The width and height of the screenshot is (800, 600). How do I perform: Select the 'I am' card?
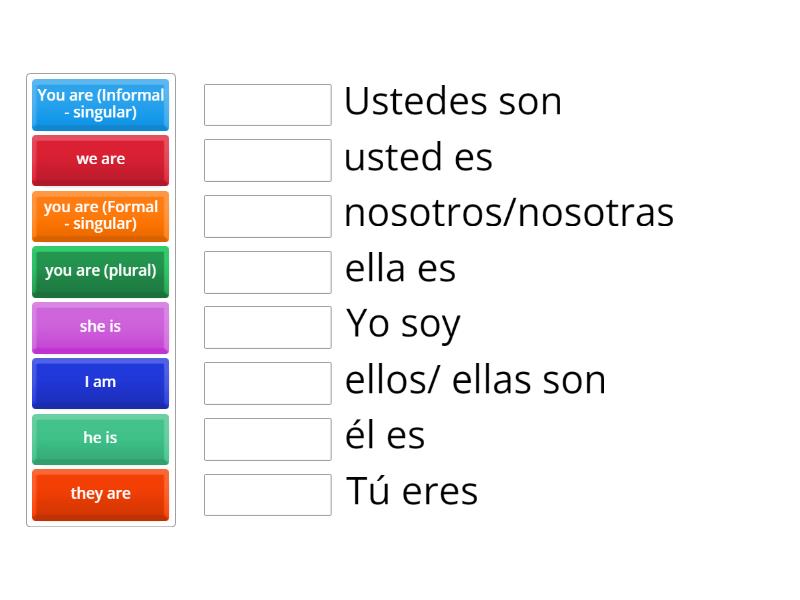click(100, 383)
